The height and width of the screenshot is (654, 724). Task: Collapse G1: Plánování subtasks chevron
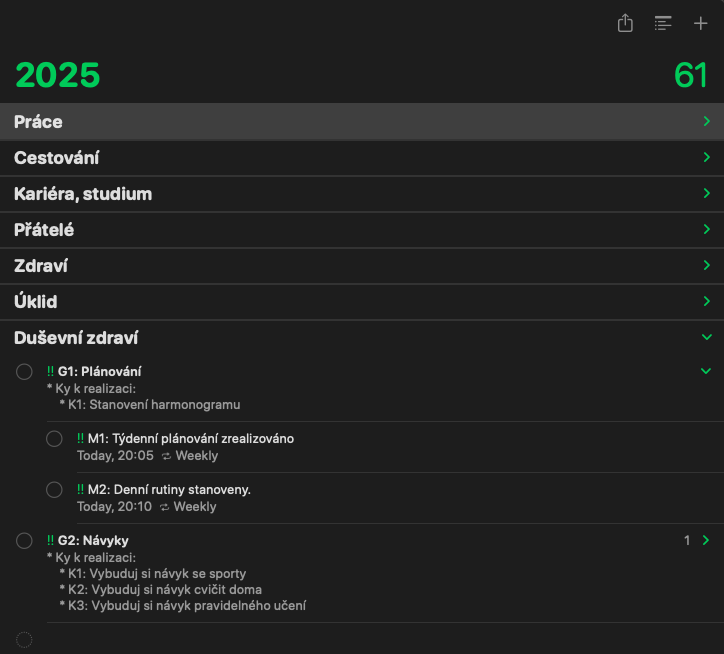[x=706, y=371]
